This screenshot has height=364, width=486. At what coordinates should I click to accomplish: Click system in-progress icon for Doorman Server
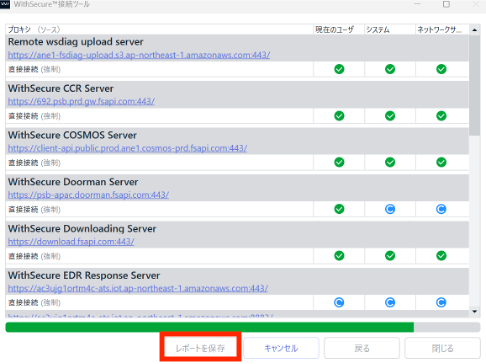390,209
